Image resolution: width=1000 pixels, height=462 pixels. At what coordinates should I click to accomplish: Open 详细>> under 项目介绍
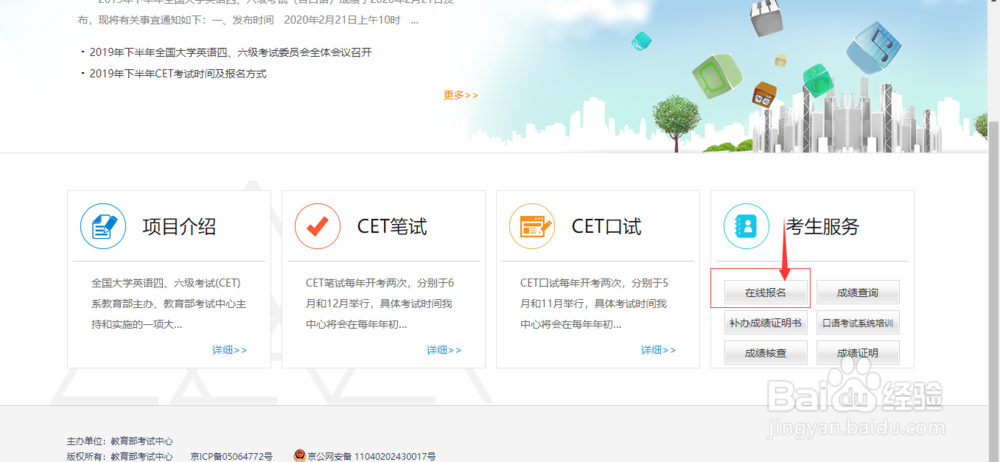(230, 350)
